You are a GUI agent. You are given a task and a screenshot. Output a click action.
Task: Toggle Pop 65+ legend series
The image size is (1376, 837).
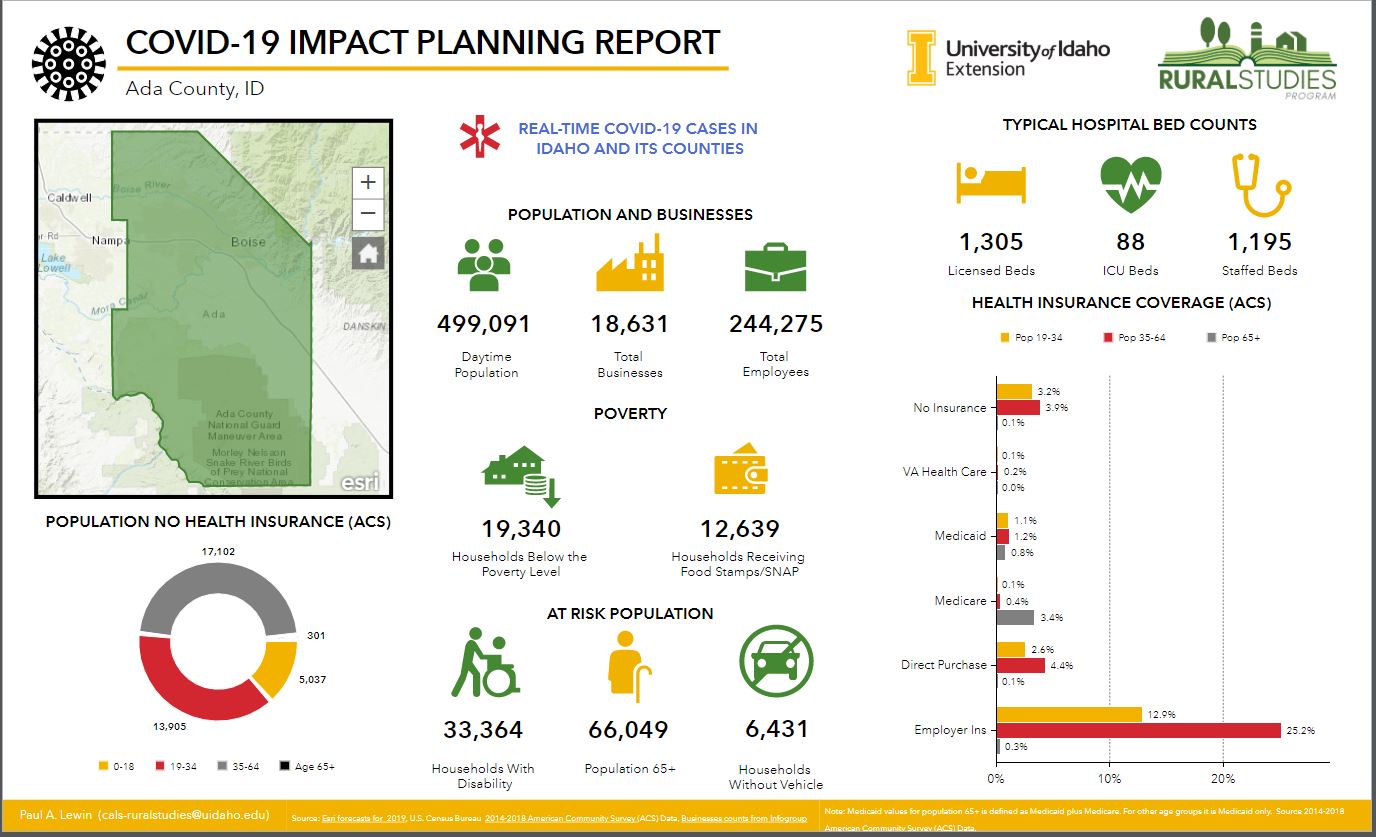pos(1234,338)
